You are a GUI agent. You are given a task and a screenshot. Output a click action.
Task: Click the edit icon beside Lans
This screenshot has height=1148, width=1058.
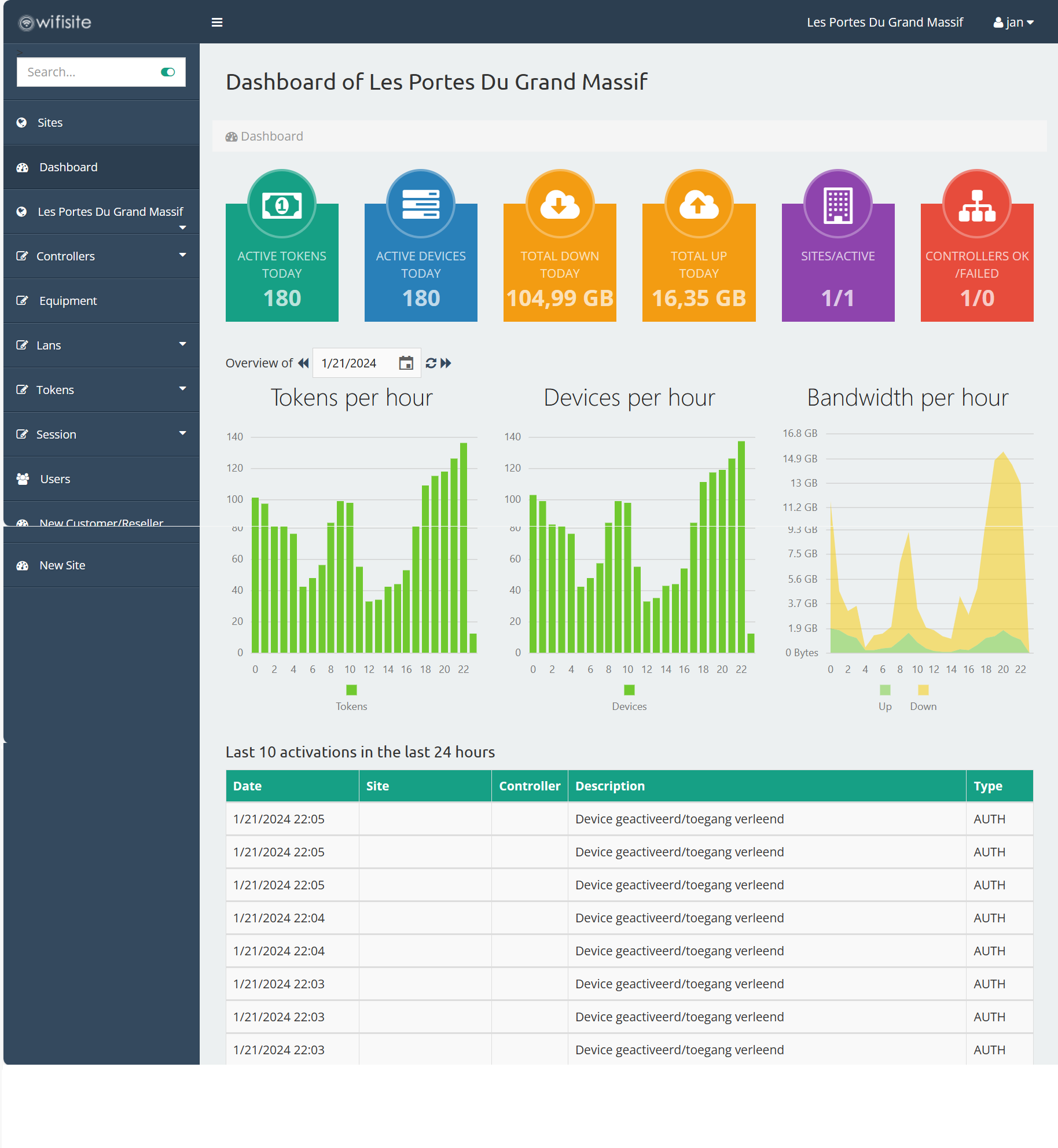[22, 345]
